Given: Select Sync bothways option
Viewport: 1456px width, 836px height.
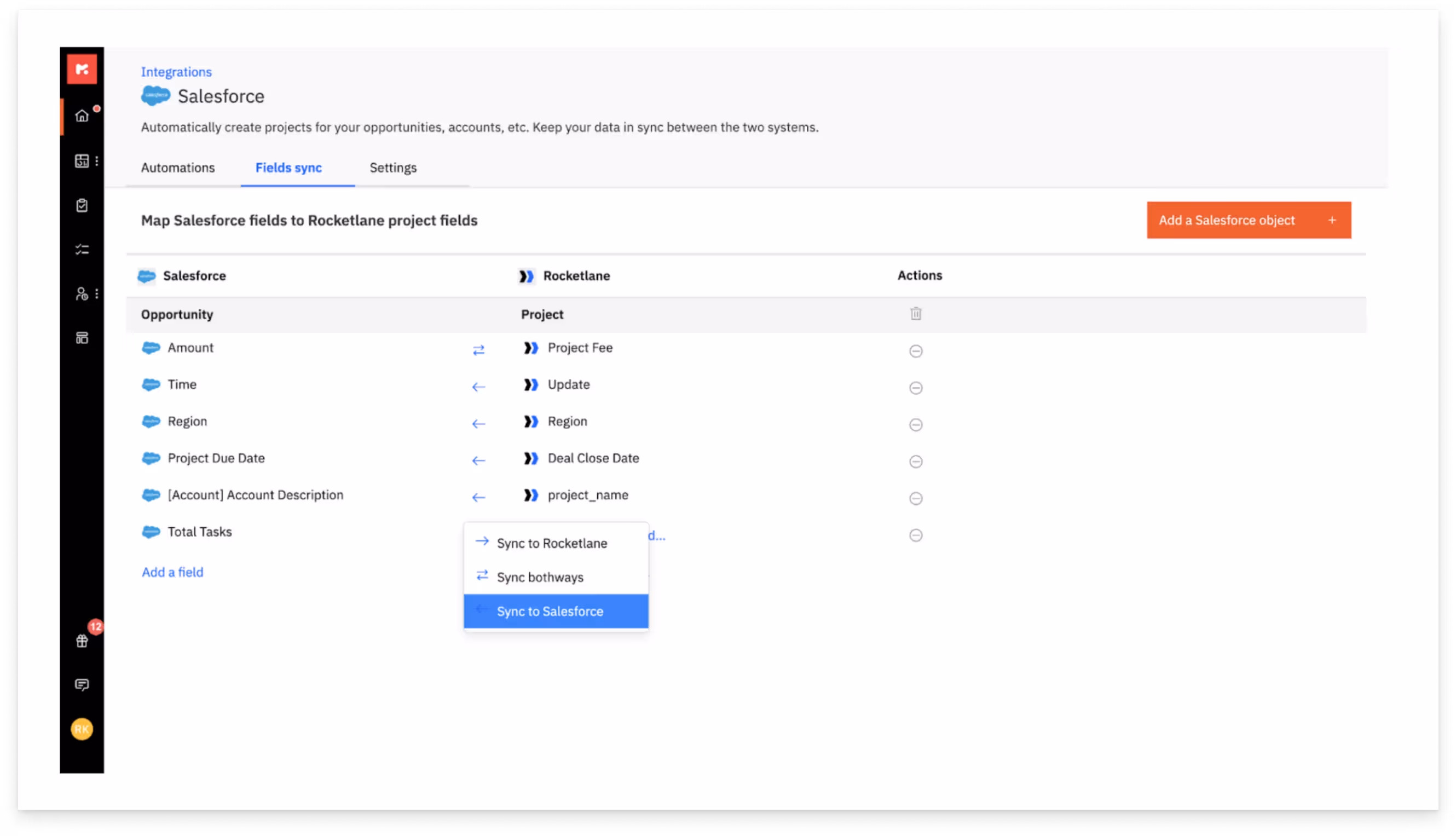Looking at the screenshot, I should (556, 577).
